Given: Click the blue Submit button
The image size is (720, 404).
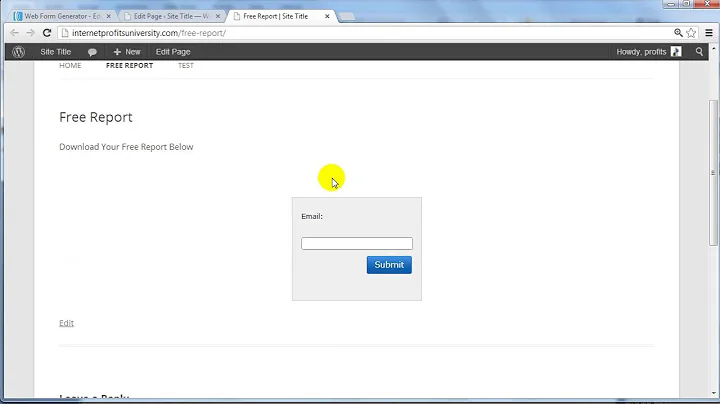Looking at the screenshot, I should pos(389,265).
